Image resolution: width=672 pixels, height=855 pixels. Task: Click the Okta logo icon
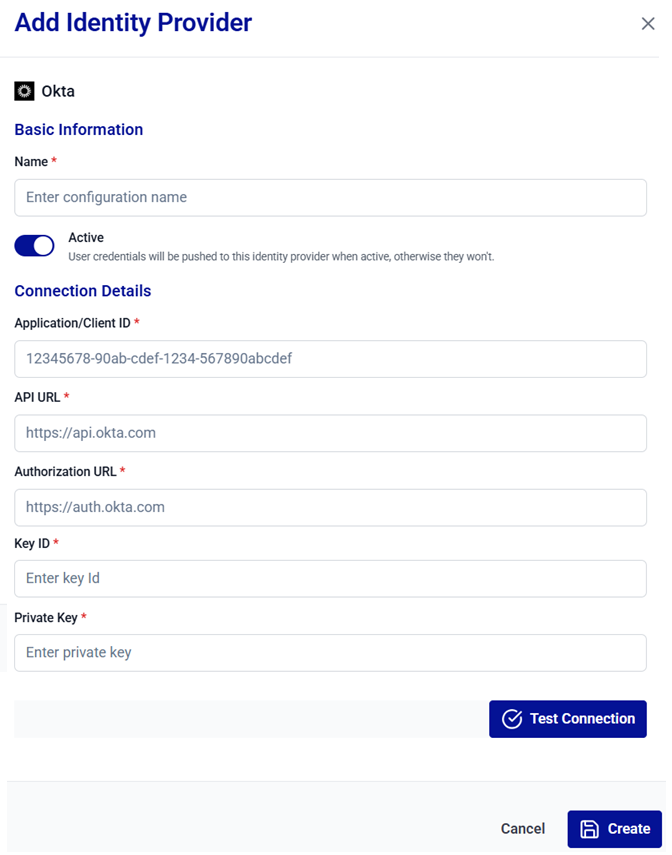click(24, 91)
